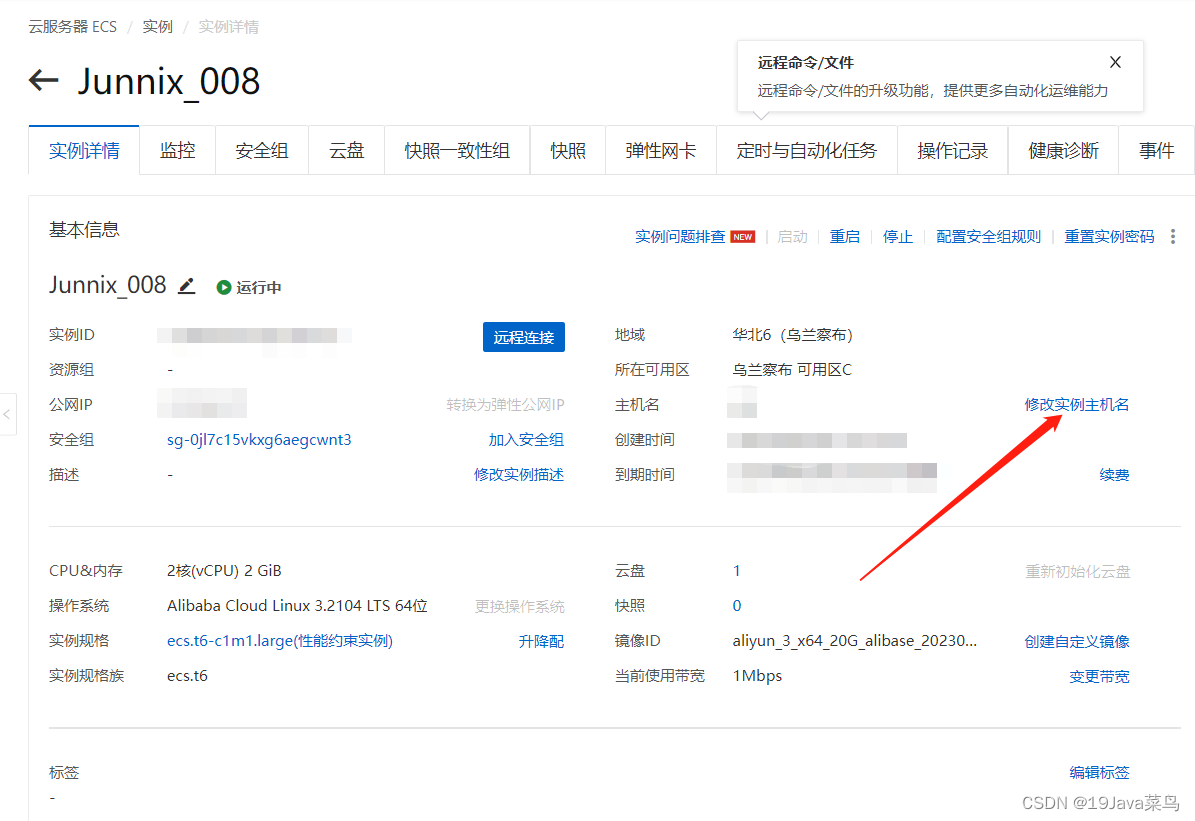Click the 华北6（乌兰察布）region text
The width and height of the screenshot is (1195, 821).
793,335
